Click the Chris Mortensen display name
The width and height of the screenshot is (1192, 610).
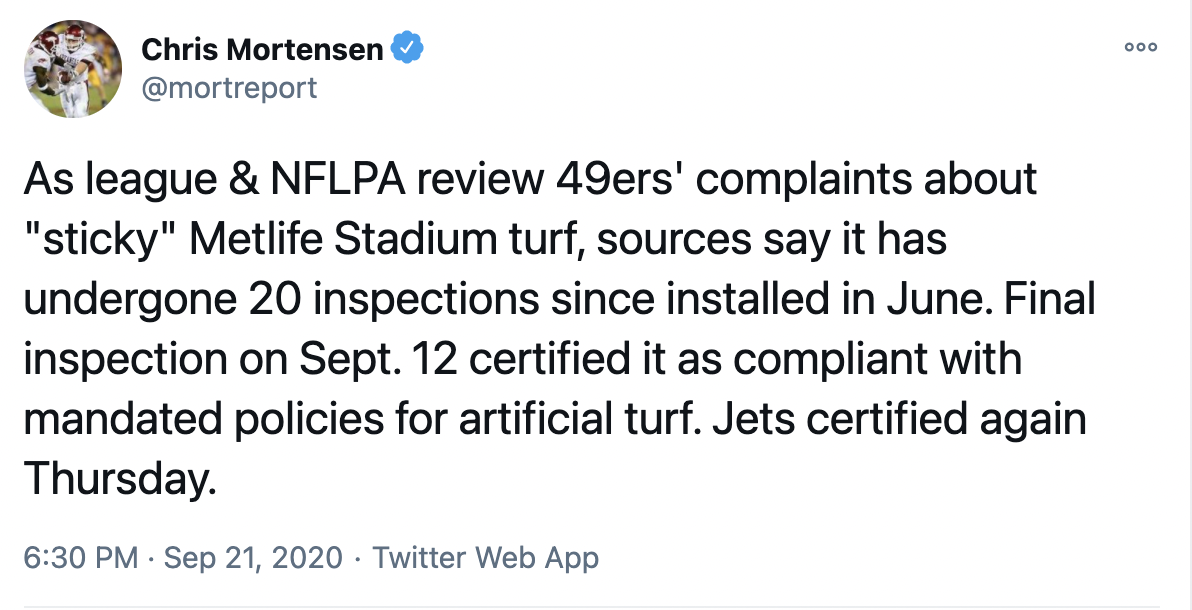coord(262,49)
